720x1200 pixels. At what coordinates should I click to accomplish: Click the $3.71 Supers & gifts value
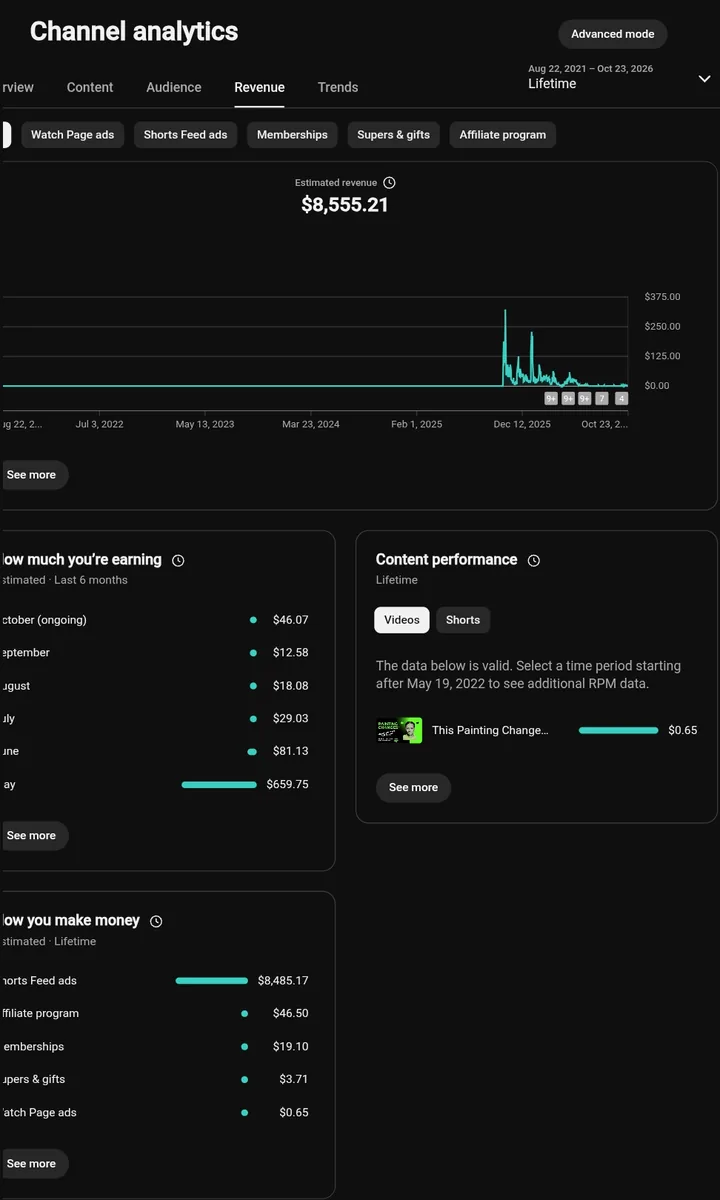(294, 1080)
